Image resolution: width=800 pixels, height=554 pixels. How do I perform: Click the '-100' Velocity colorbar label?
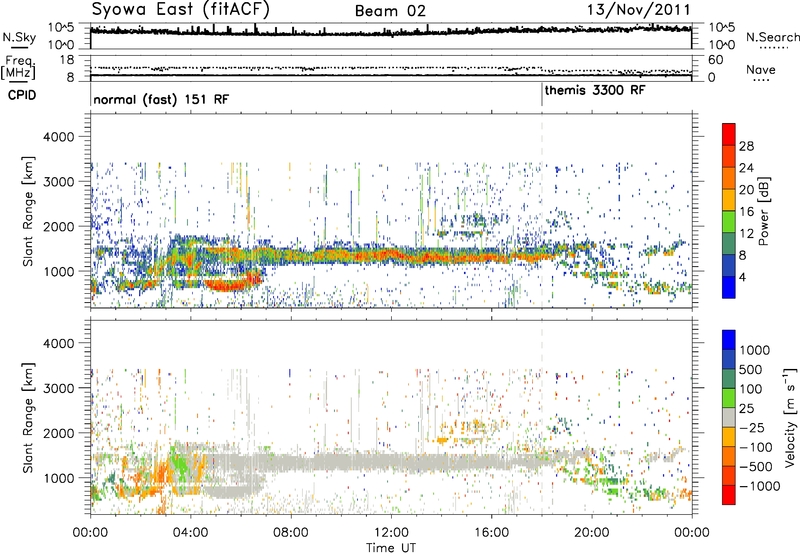coord(755,447)
